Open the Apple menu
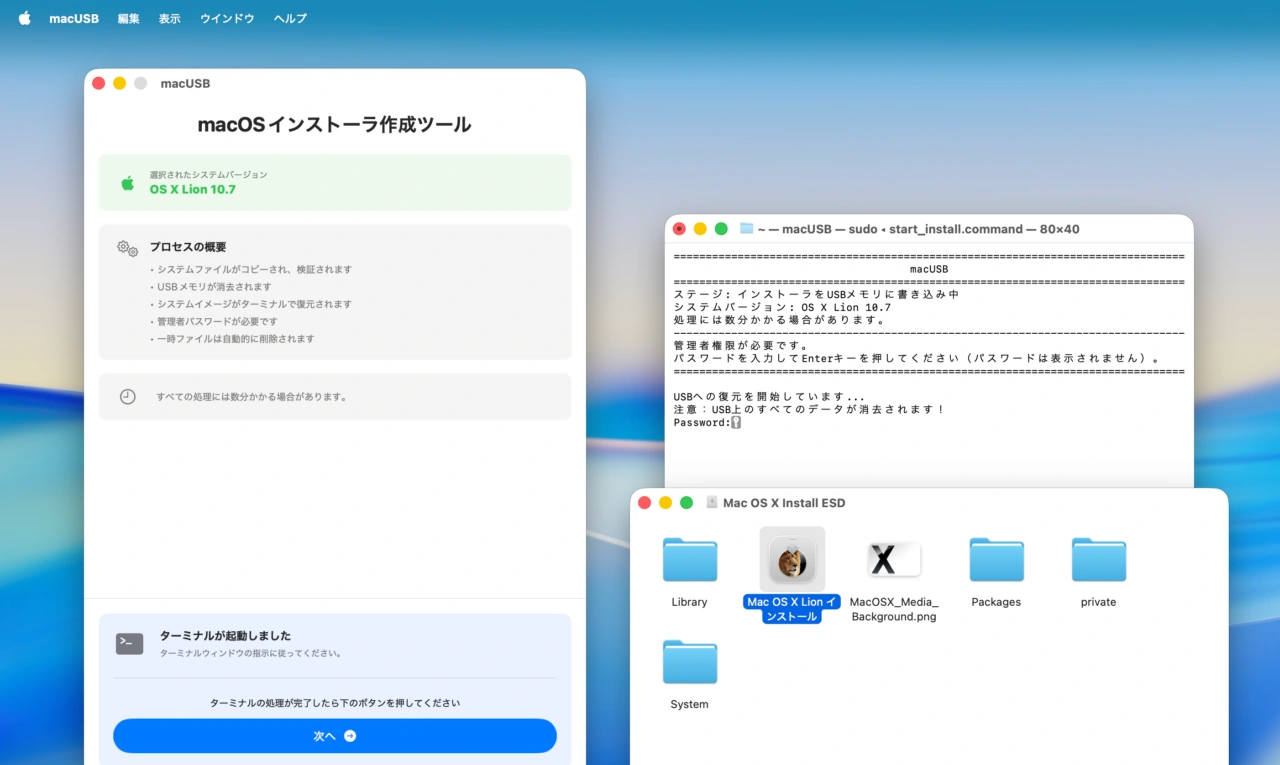Screen dimensions: 1280x765 point(23,17)
